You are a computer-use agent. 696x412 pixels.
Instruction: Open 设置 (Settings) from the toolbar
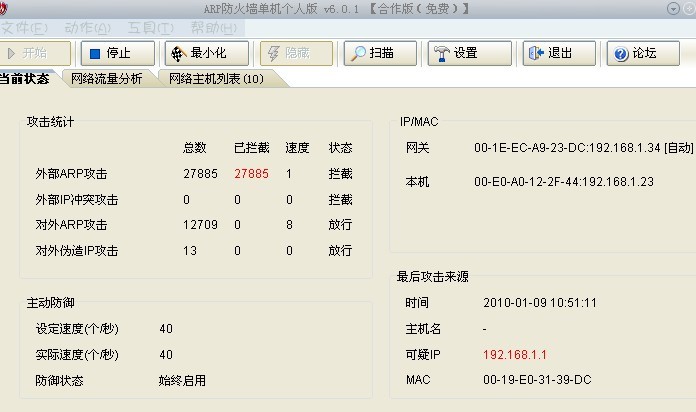tap(469, 53)
